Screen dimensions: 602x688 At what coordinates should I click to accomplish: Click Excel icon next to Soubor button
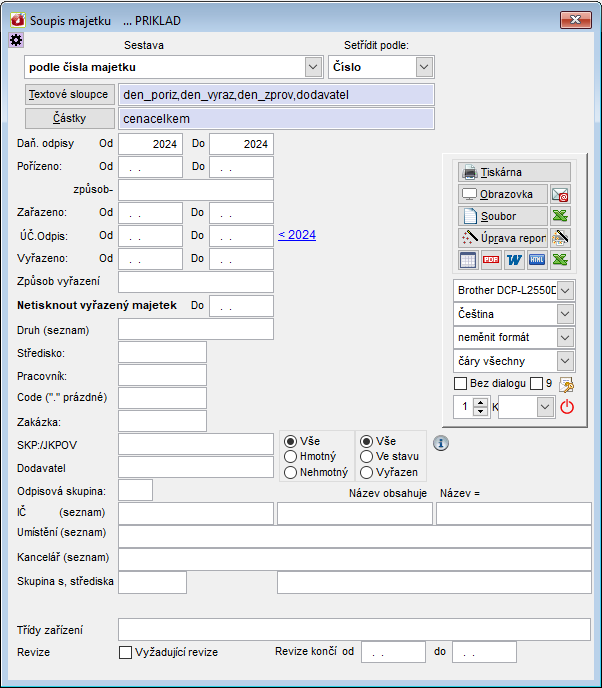(x=560, y=216)
